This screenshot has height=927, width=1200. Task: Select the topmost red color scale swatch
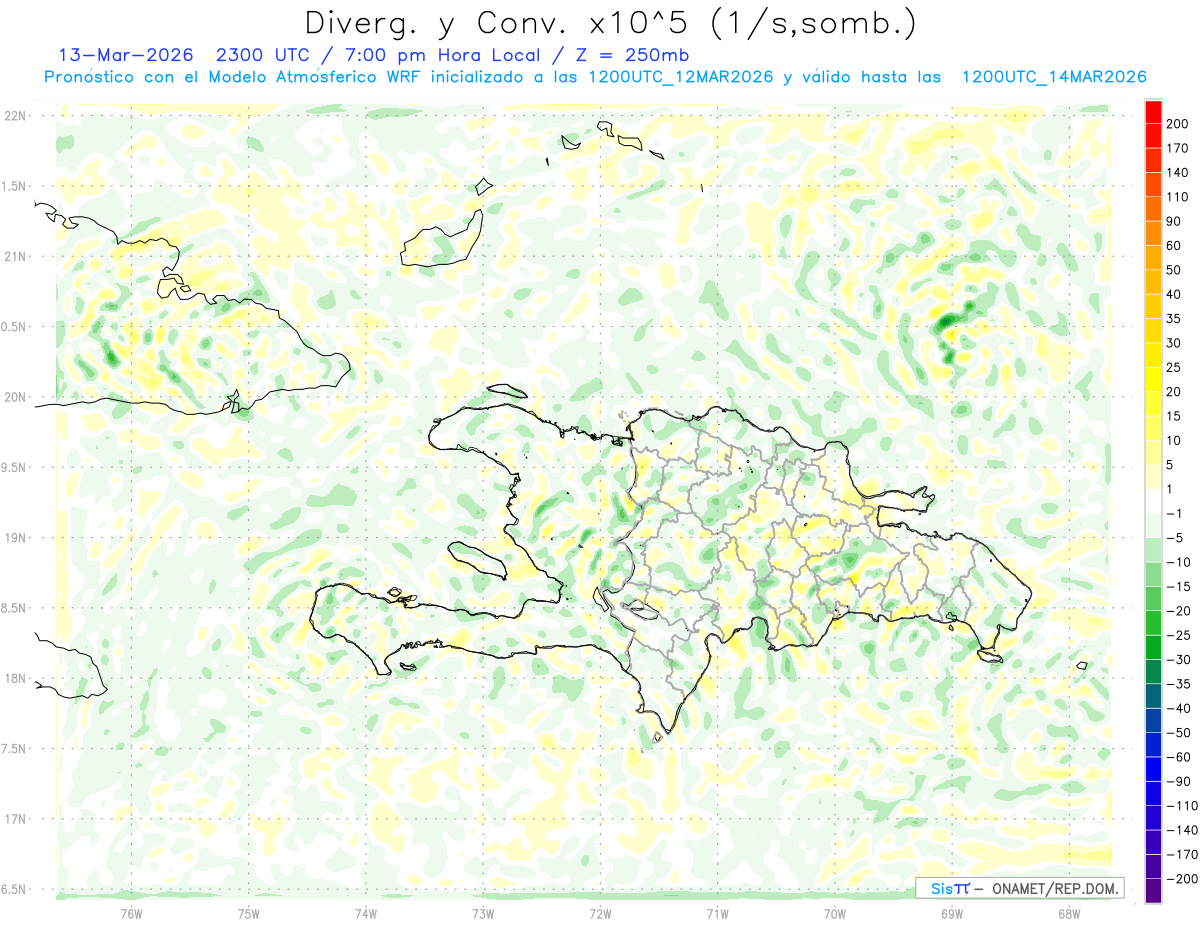[x=1153, y=112]
